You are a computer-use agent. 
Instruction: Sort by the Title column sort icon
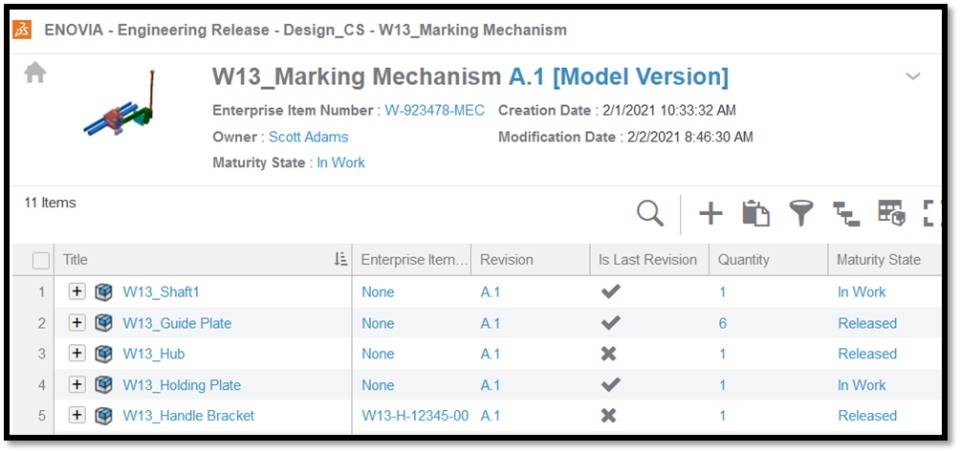[340, 260]
